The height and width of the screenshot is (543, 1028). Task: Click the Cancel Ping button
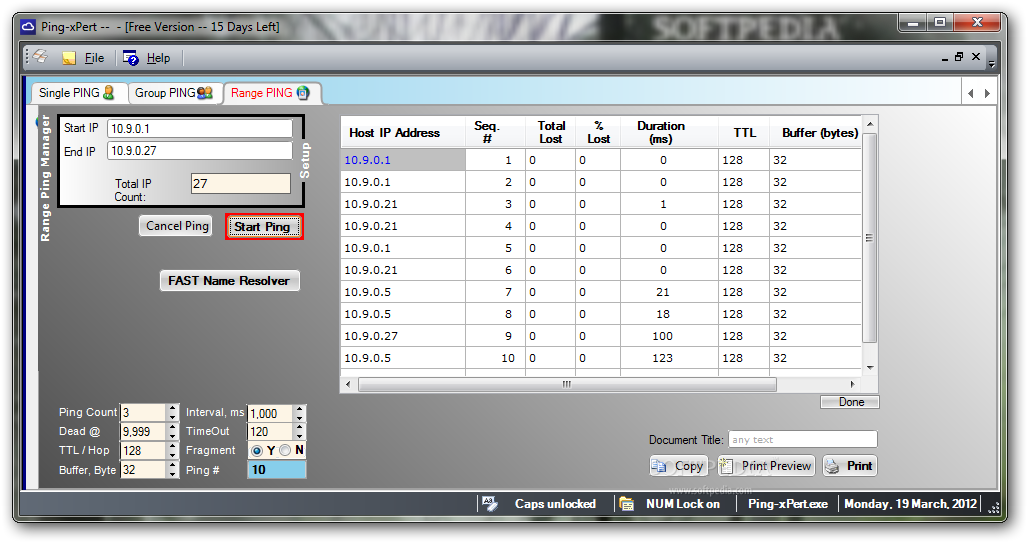(176, 226)
